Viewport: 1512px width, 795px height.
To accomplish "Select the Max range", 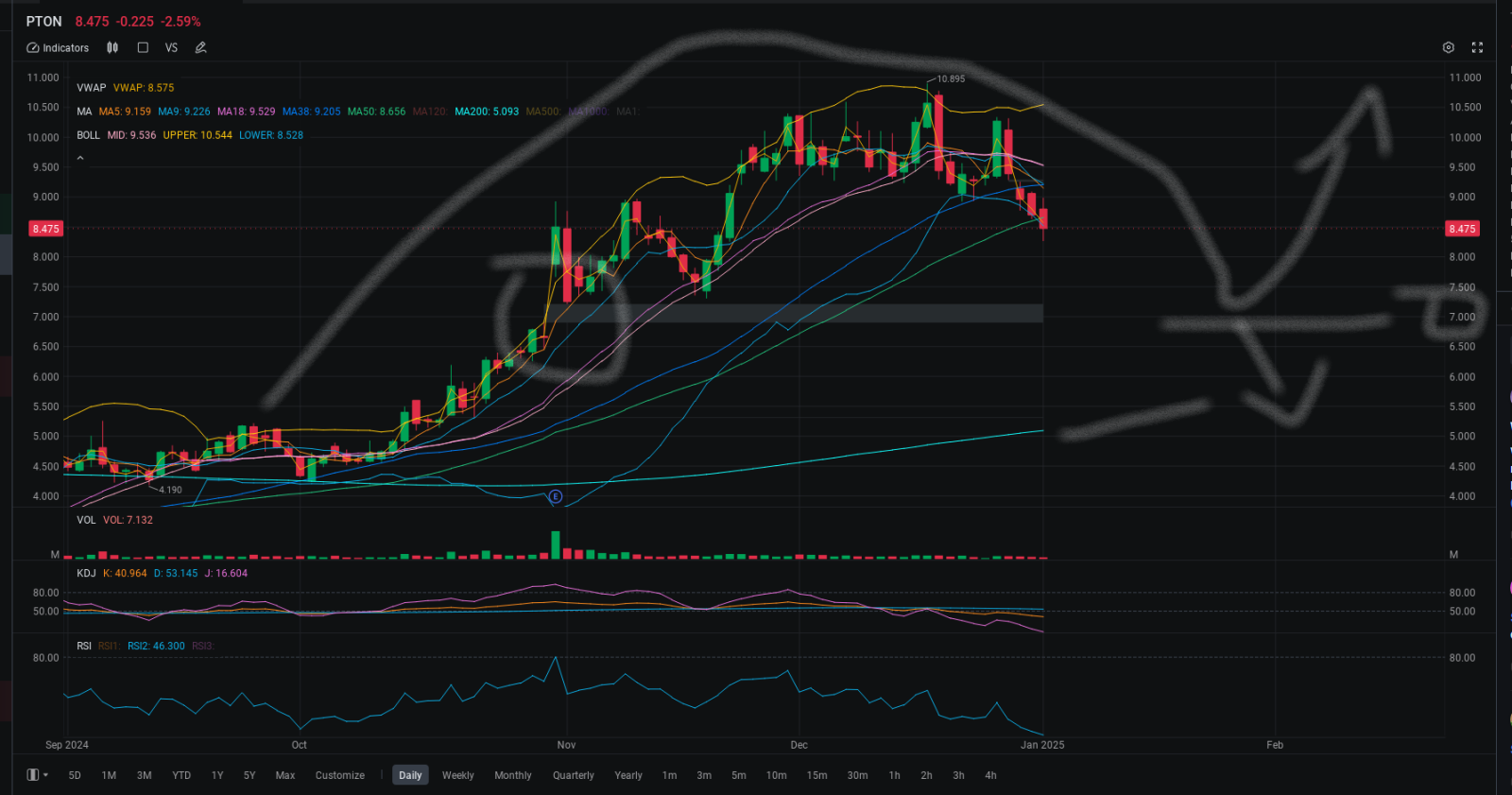I will point(285,775).
